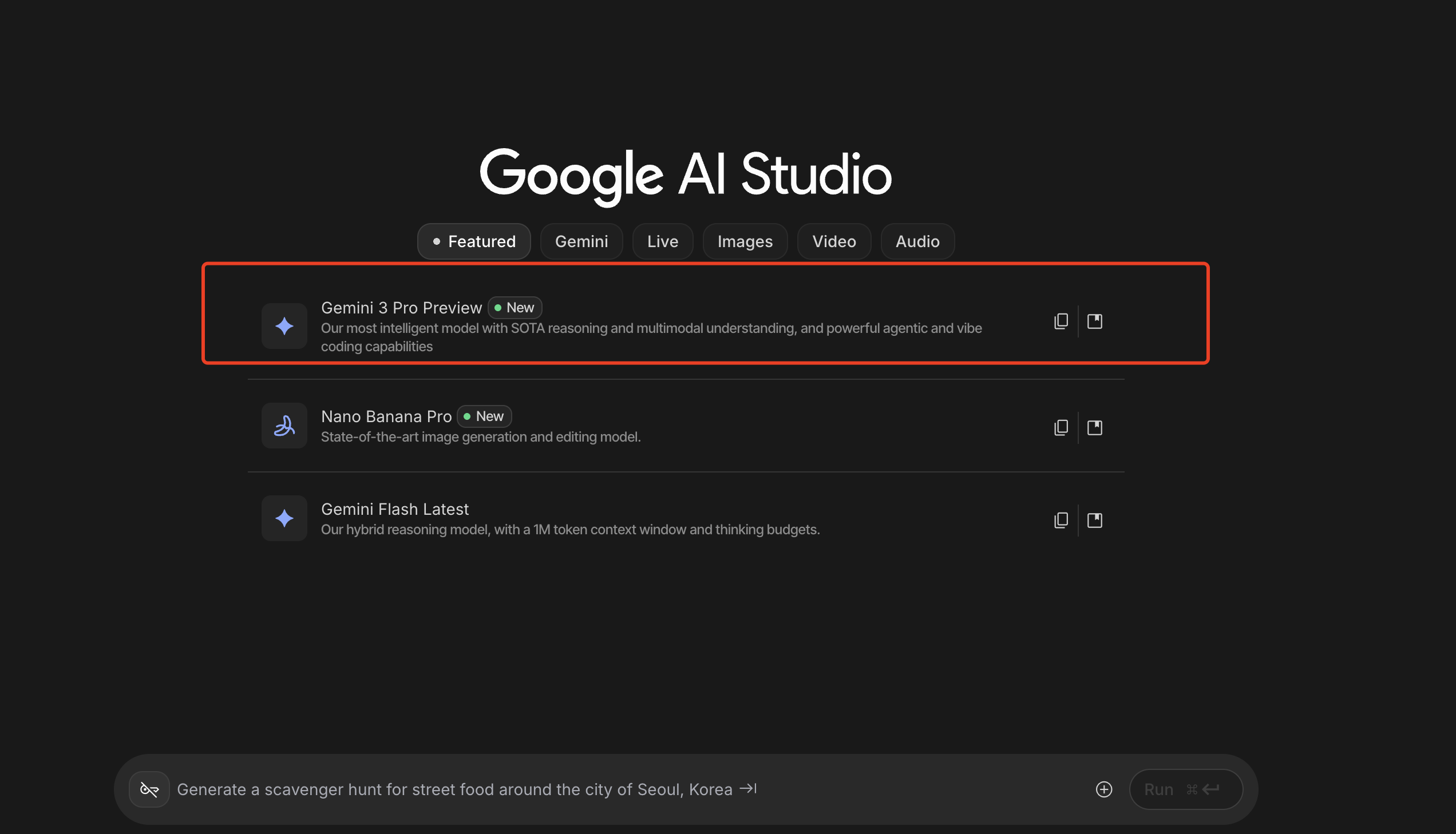Open the Nano Banana Pro documentation icon

[x=1094, y=428]
